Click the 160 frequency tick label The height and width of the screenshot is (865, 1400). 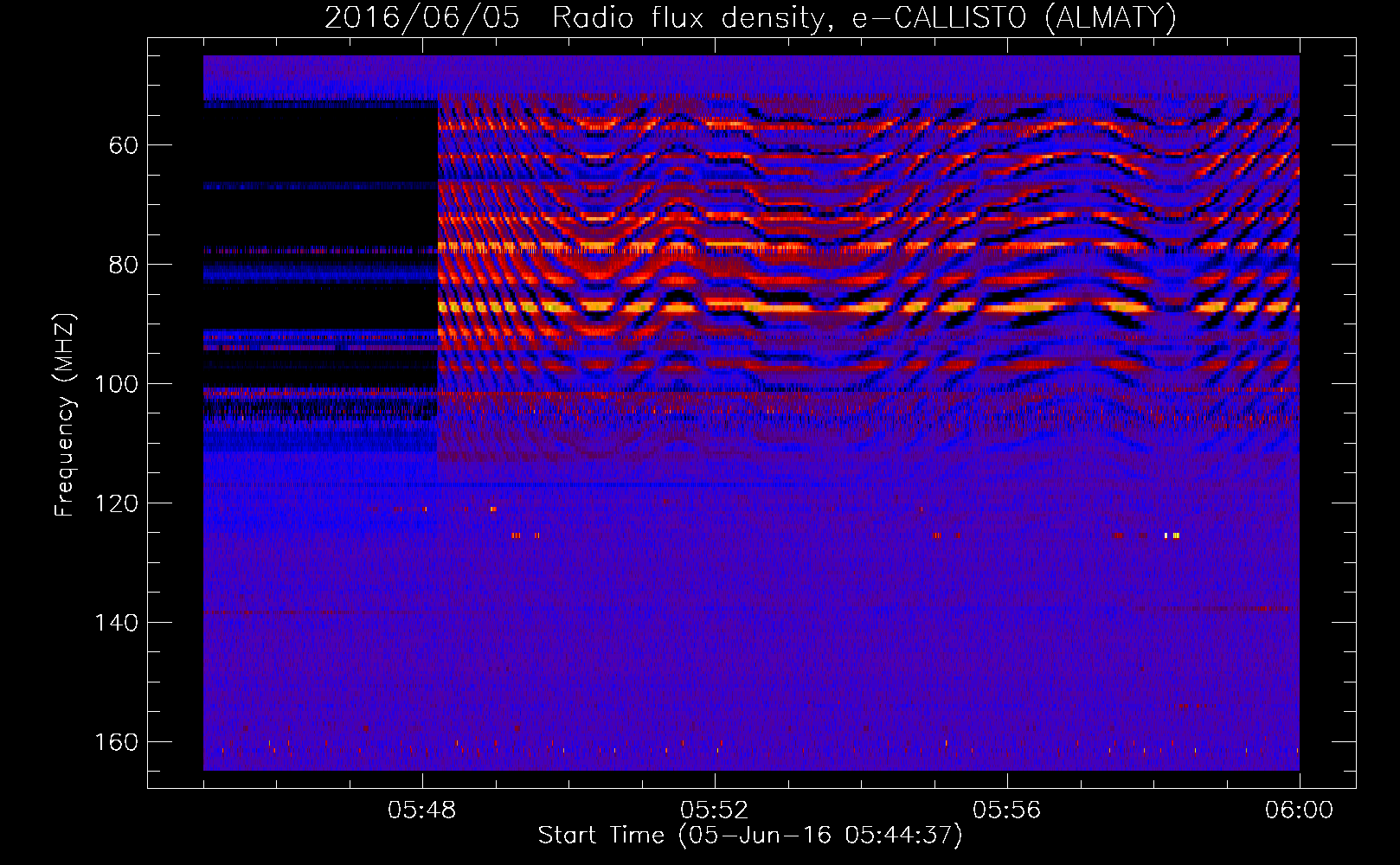pyautogui.click(x=116, y=742)
